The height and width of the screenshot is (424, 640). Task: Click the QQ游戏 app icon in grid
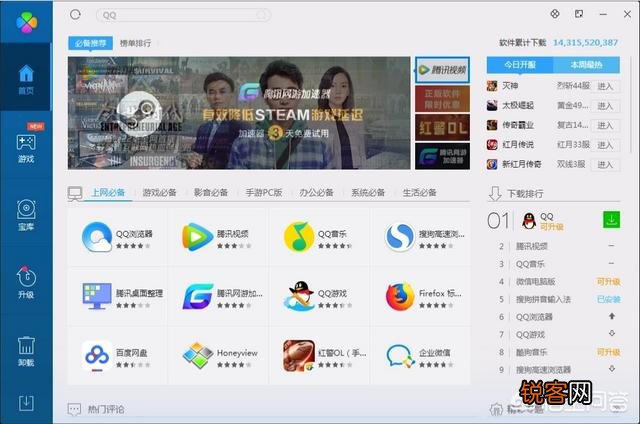click(299, 296)
